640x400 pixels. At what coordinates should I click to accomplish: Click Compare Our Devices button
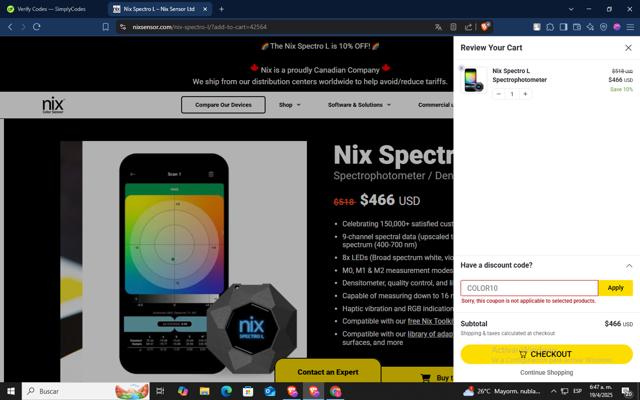223,105
